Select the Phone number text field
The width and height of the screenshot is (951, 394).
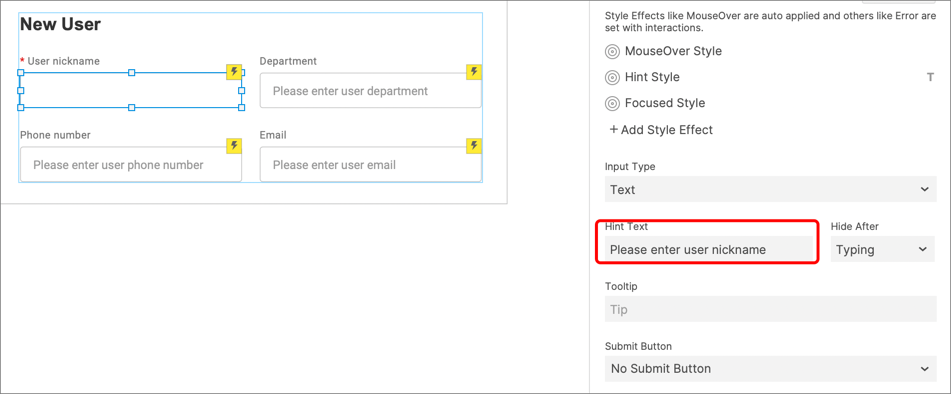(x=131, y=164)
